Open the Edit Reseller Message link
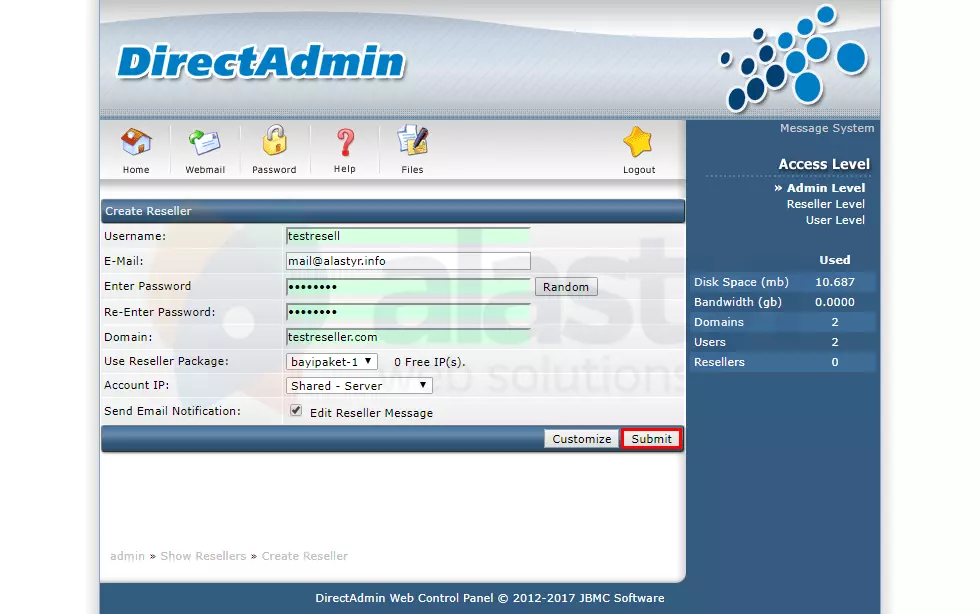 click(371, 413)
